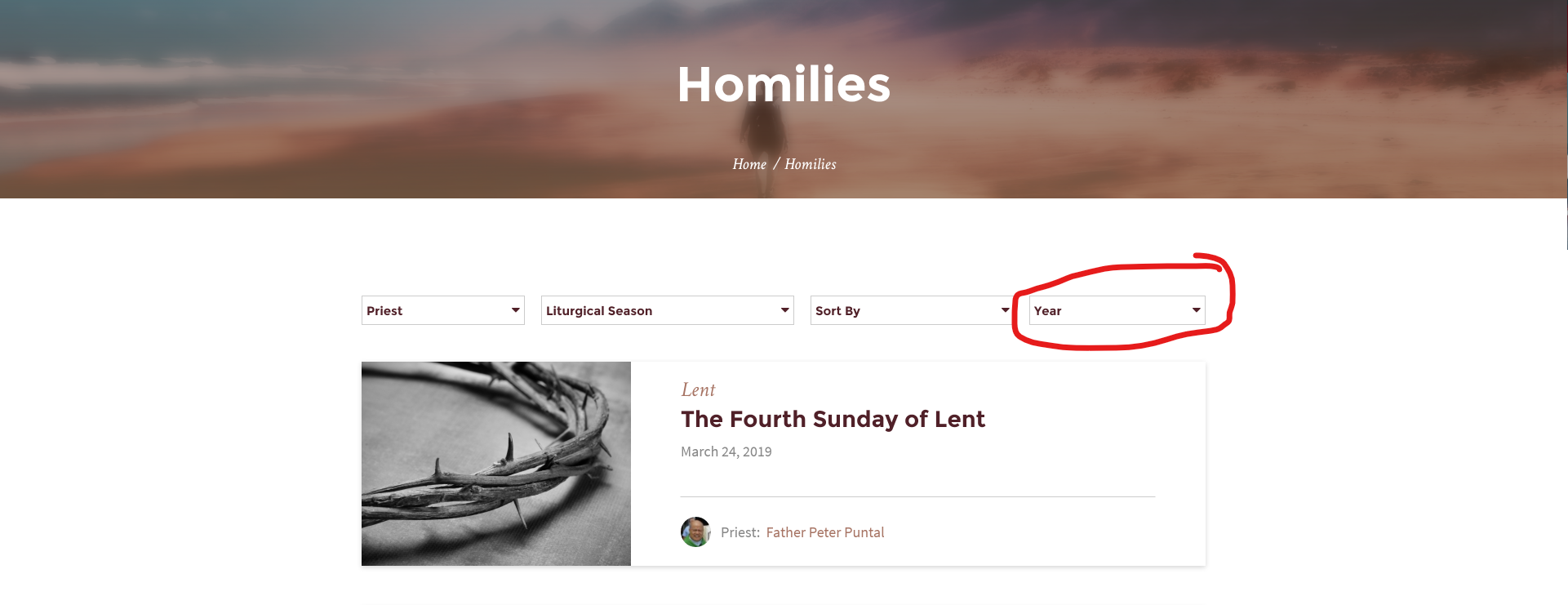The image size is (1568, 605).
Task: Click the divider line in the homily card
Action: point(917,496)
